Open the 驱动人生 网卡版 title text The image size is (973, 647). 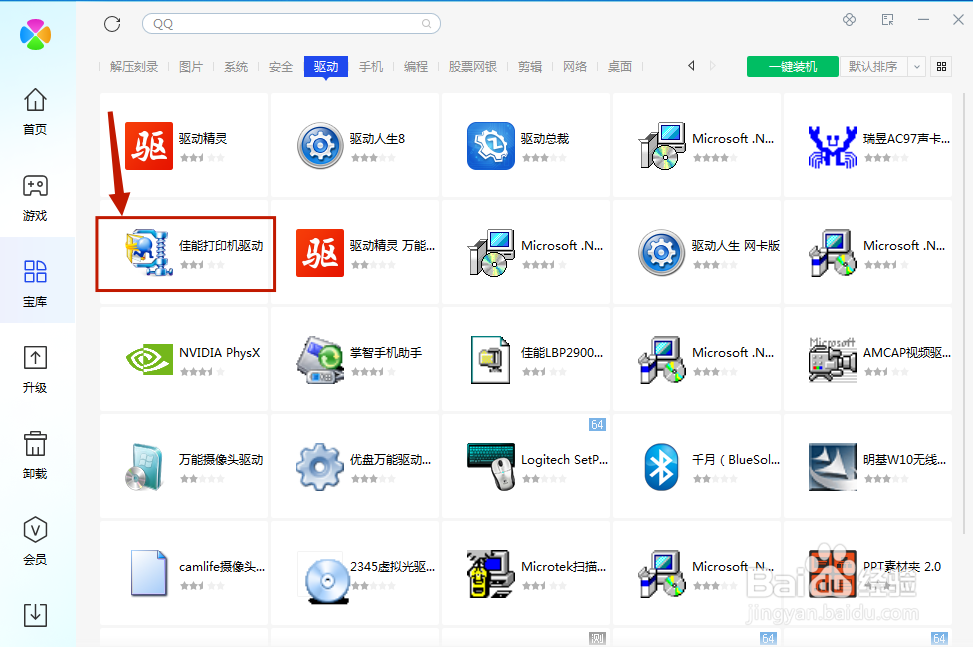coord(736,246)
